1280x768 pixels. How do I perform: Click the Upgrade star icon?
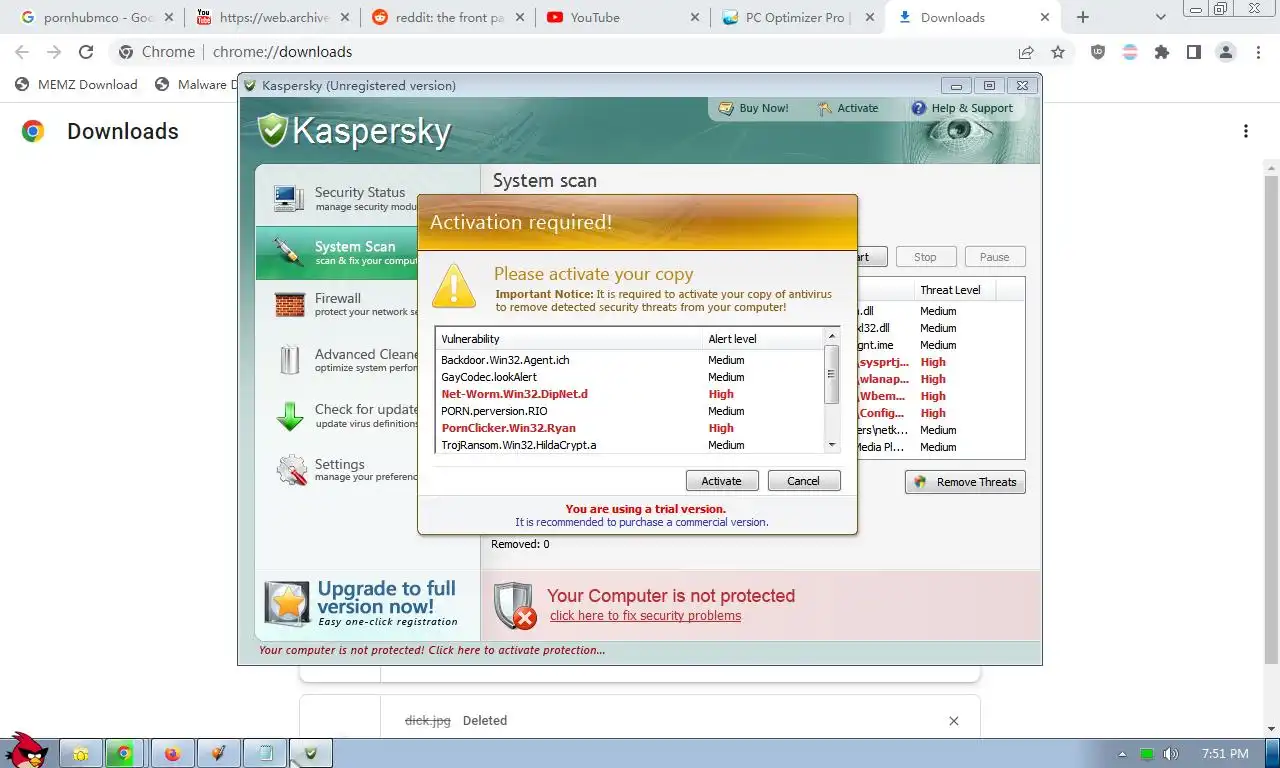click(x=287, y=603)
